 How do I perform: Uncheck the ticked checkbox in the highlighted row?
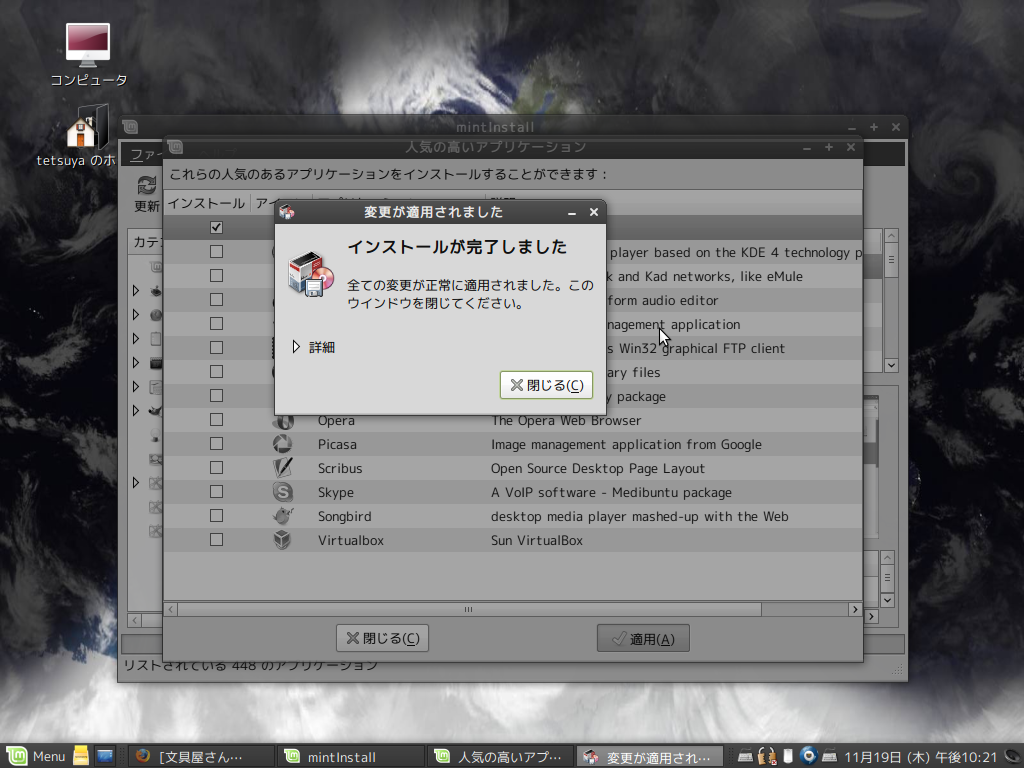tap(216, 227)
